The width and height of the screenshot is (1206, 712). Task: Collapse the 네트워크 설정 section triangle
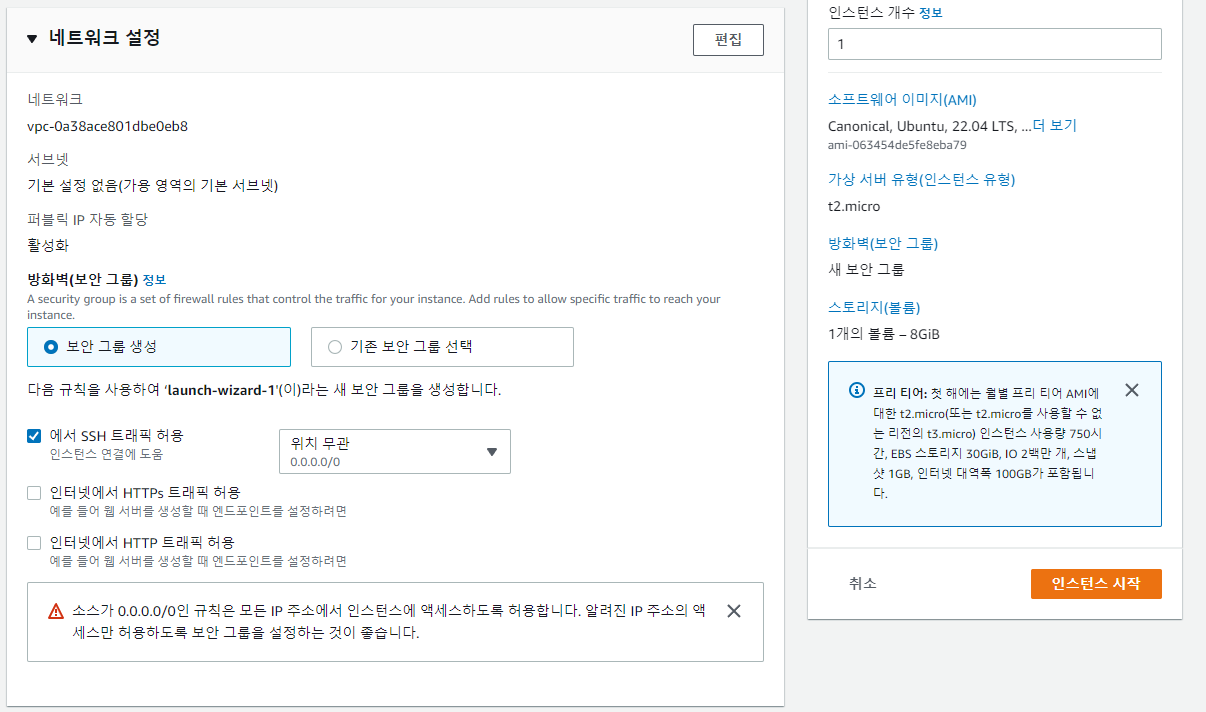(32, 39)
